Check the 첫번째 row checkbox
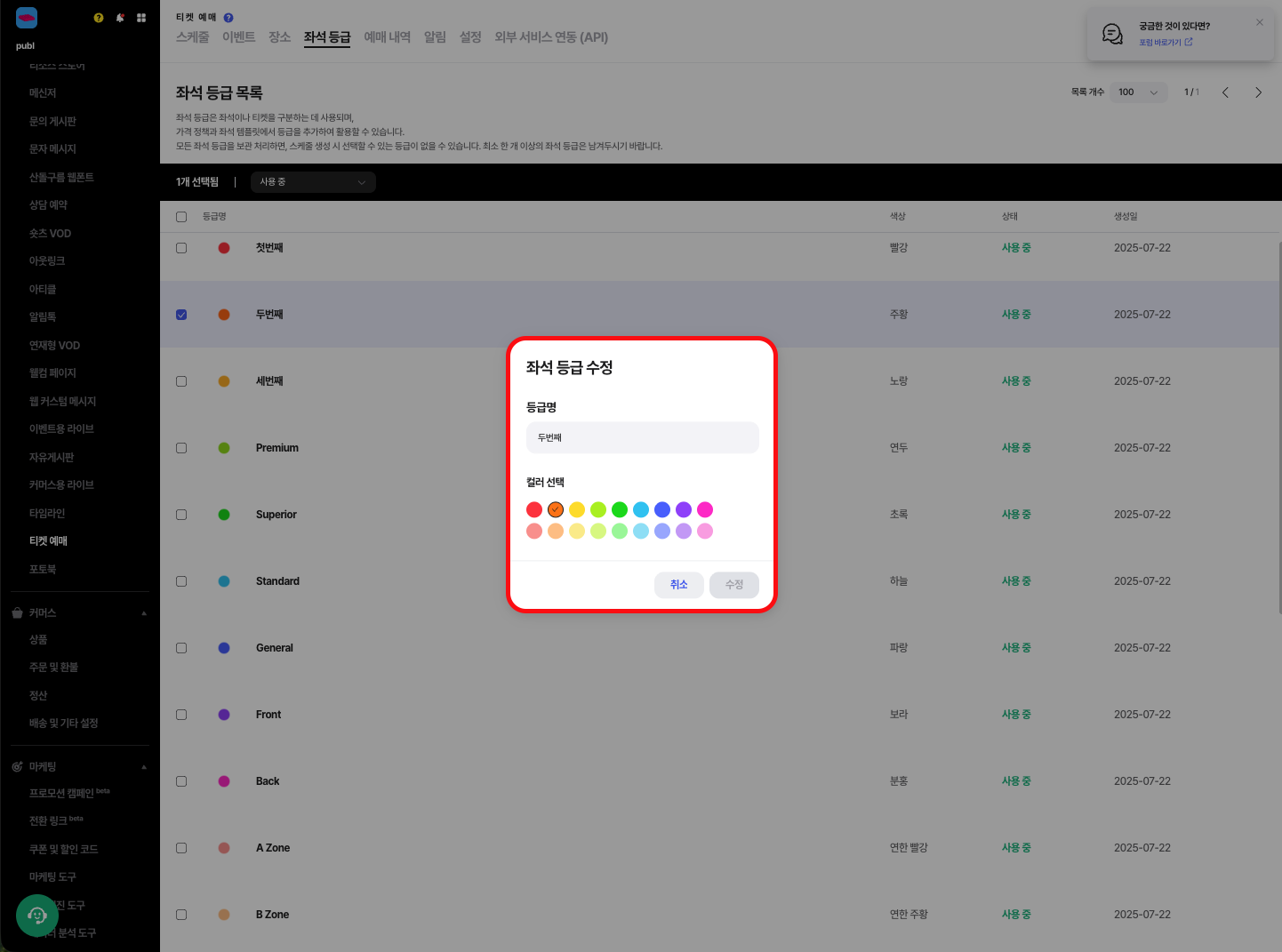 (181, 247)
